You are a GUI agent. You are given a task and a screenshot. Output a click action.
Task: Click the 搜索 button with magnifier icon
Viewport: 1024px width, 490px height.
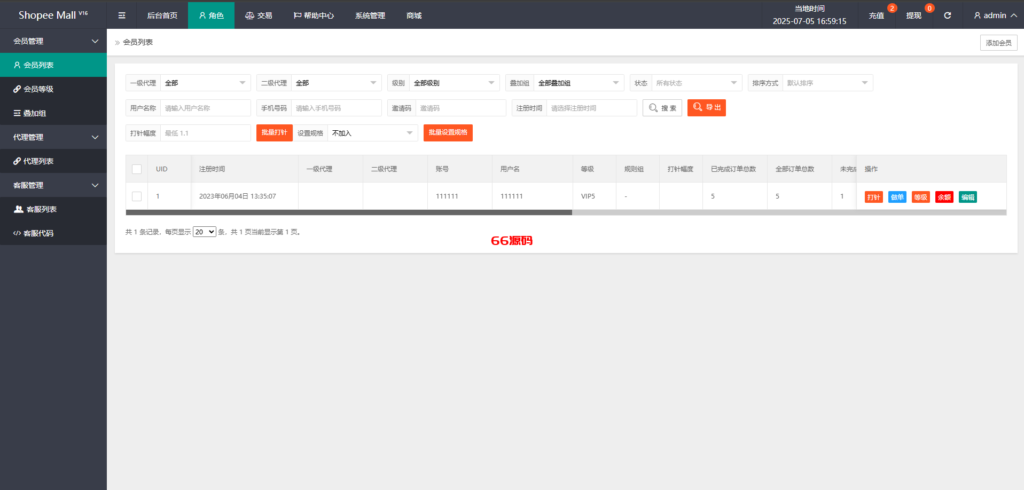point(662,108)
